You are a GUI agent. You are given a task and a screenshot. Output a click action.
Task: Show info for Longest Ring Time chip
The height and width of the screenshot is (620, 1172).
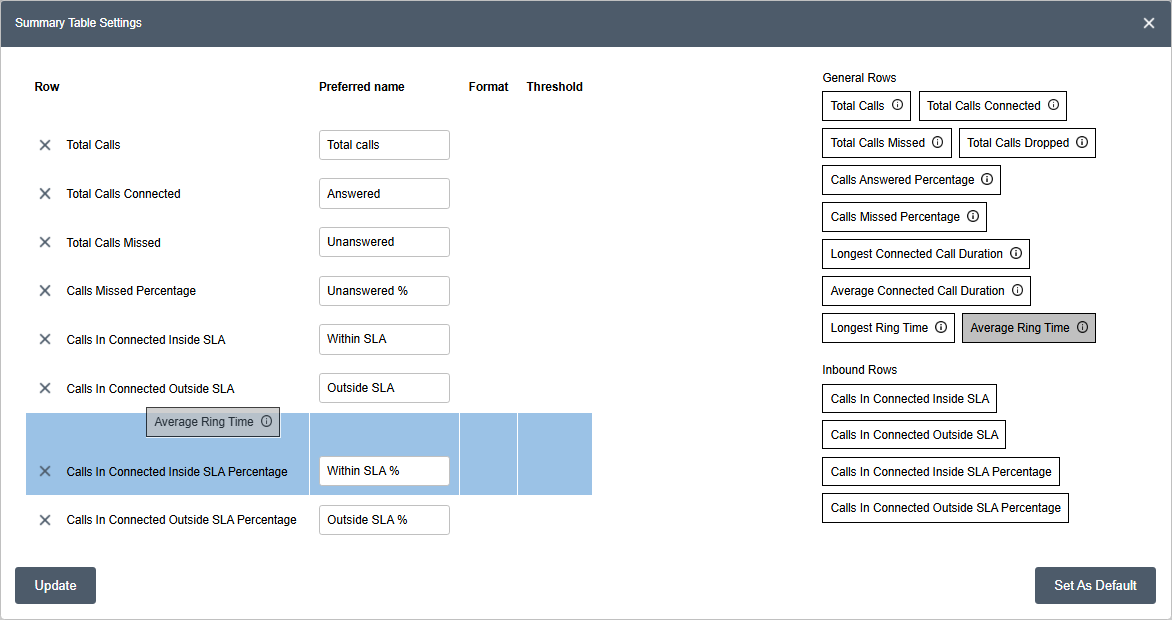click(941, 328)
